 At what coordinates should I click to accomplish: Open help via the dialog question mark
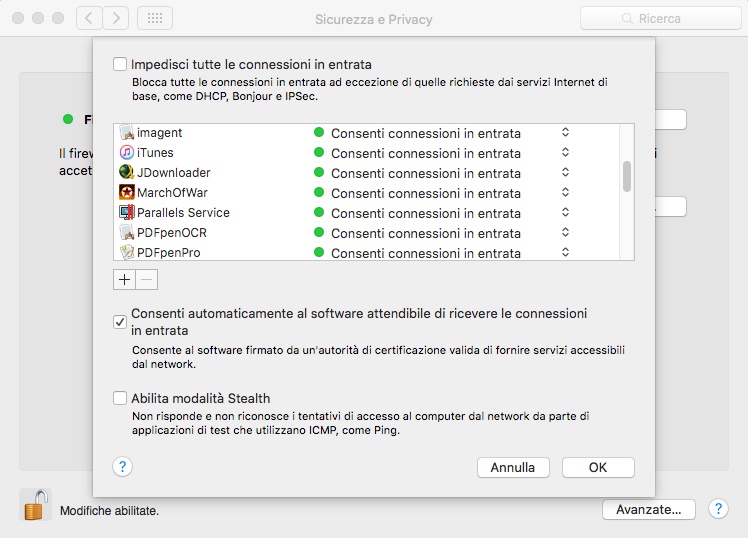(123, 466)
